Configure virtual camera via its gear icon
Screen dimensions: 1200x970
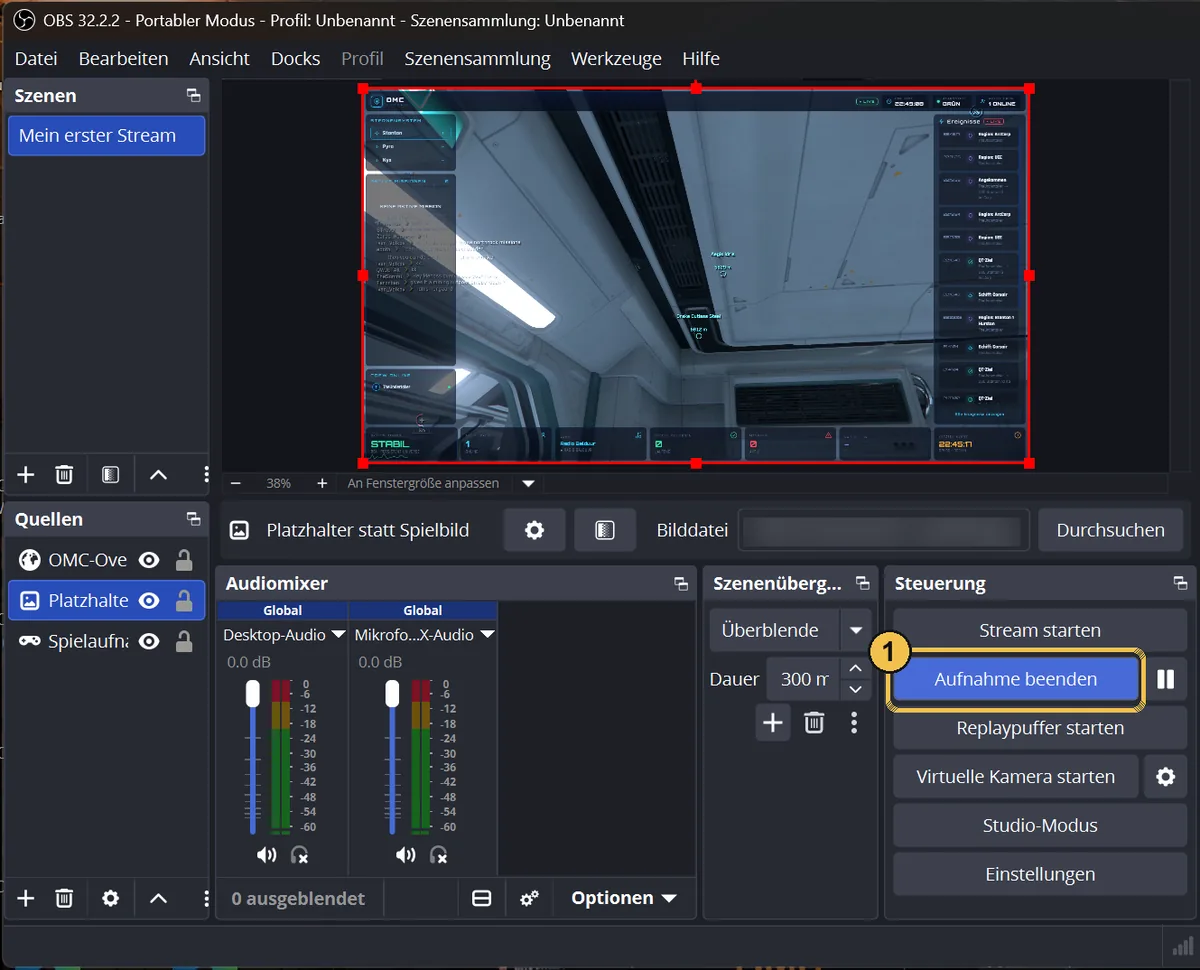(x=1165, y=777)
